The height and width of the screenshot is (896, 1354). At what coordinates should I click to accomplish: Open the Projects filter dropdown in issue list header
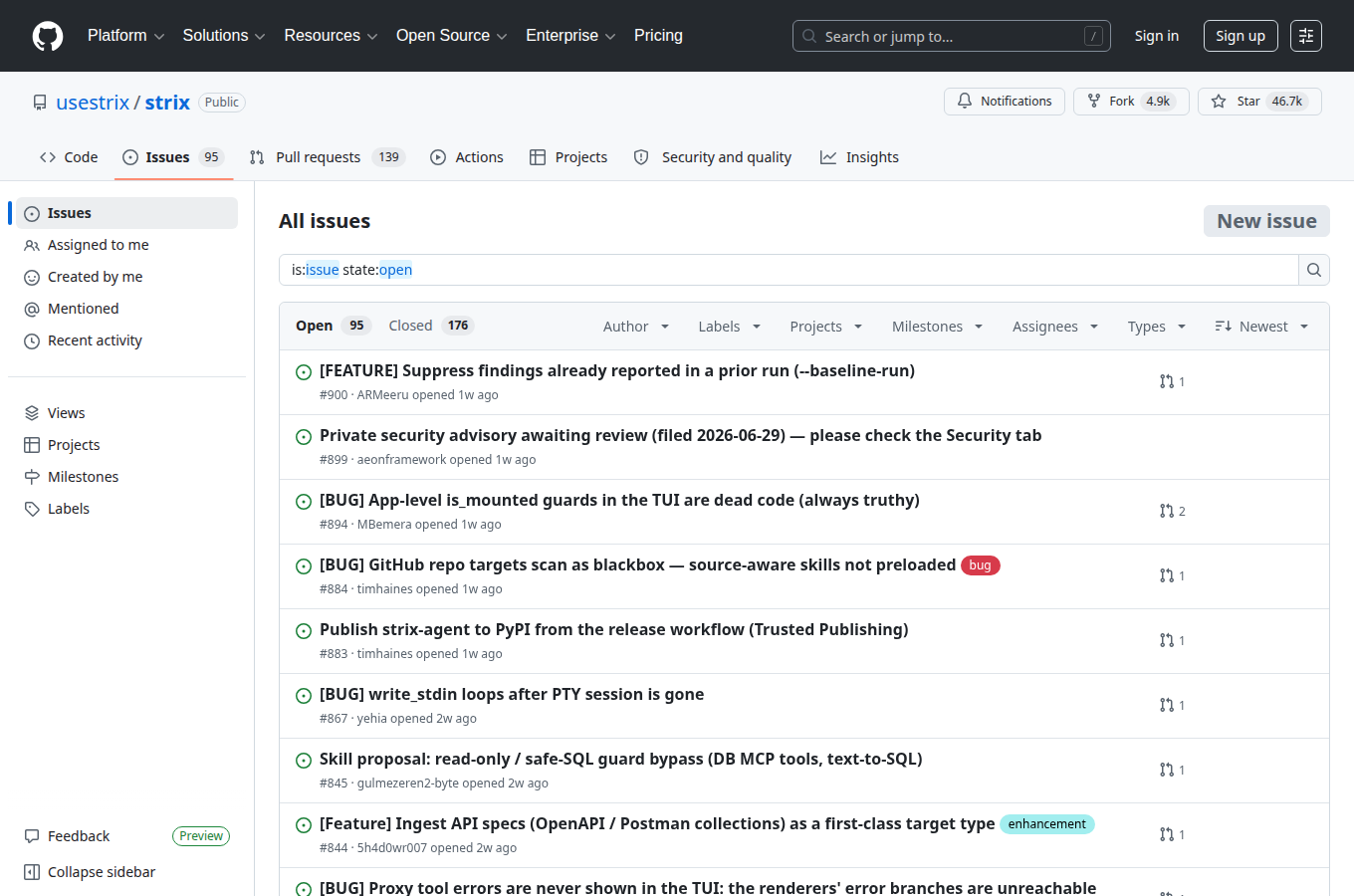click(826, 327)
